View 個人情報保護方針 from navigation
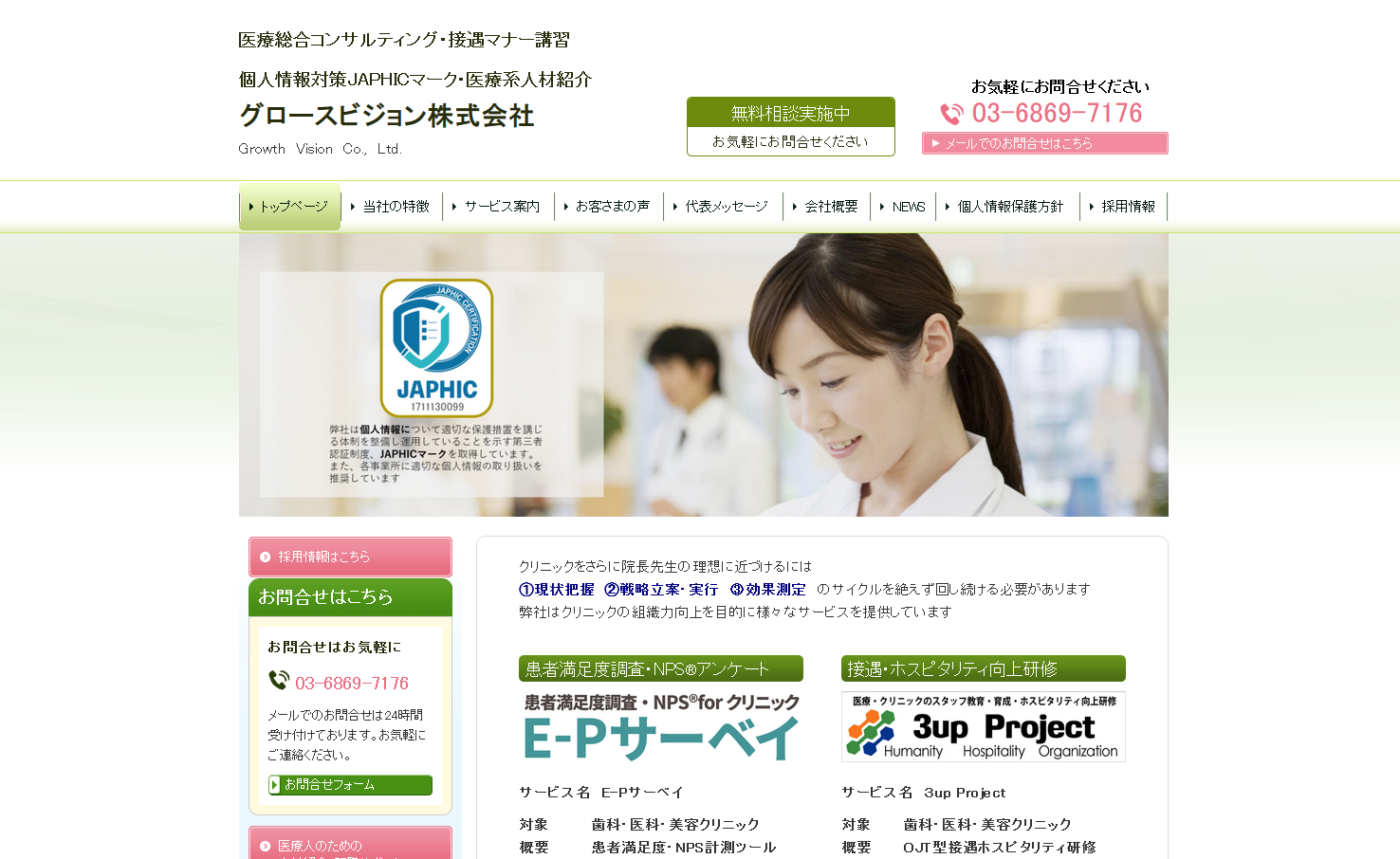The height and width of the screenshot is (859, 1400). [x=1006, y=207]
